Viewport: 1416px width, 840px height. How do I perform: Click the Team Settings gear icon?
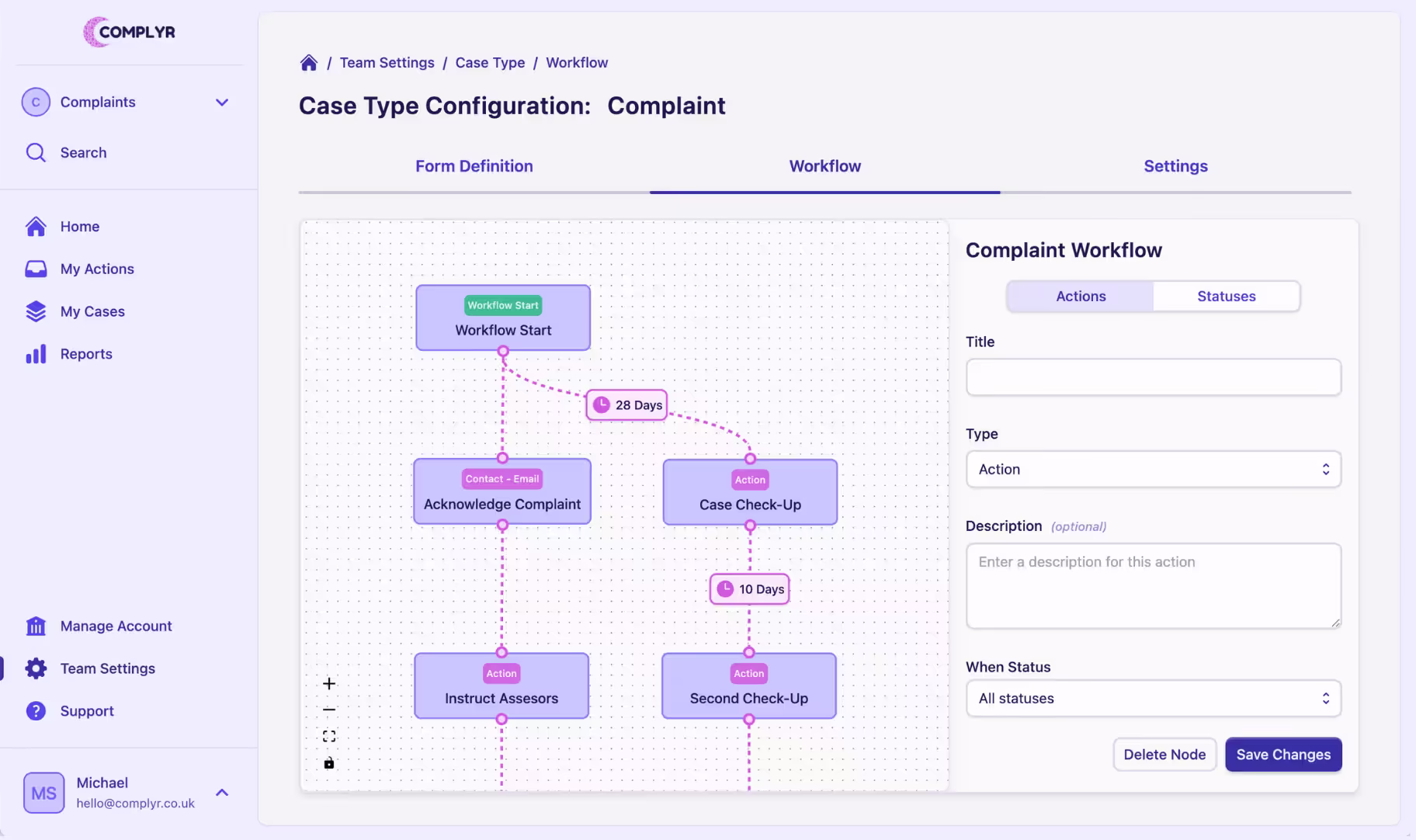click(36, 668)
